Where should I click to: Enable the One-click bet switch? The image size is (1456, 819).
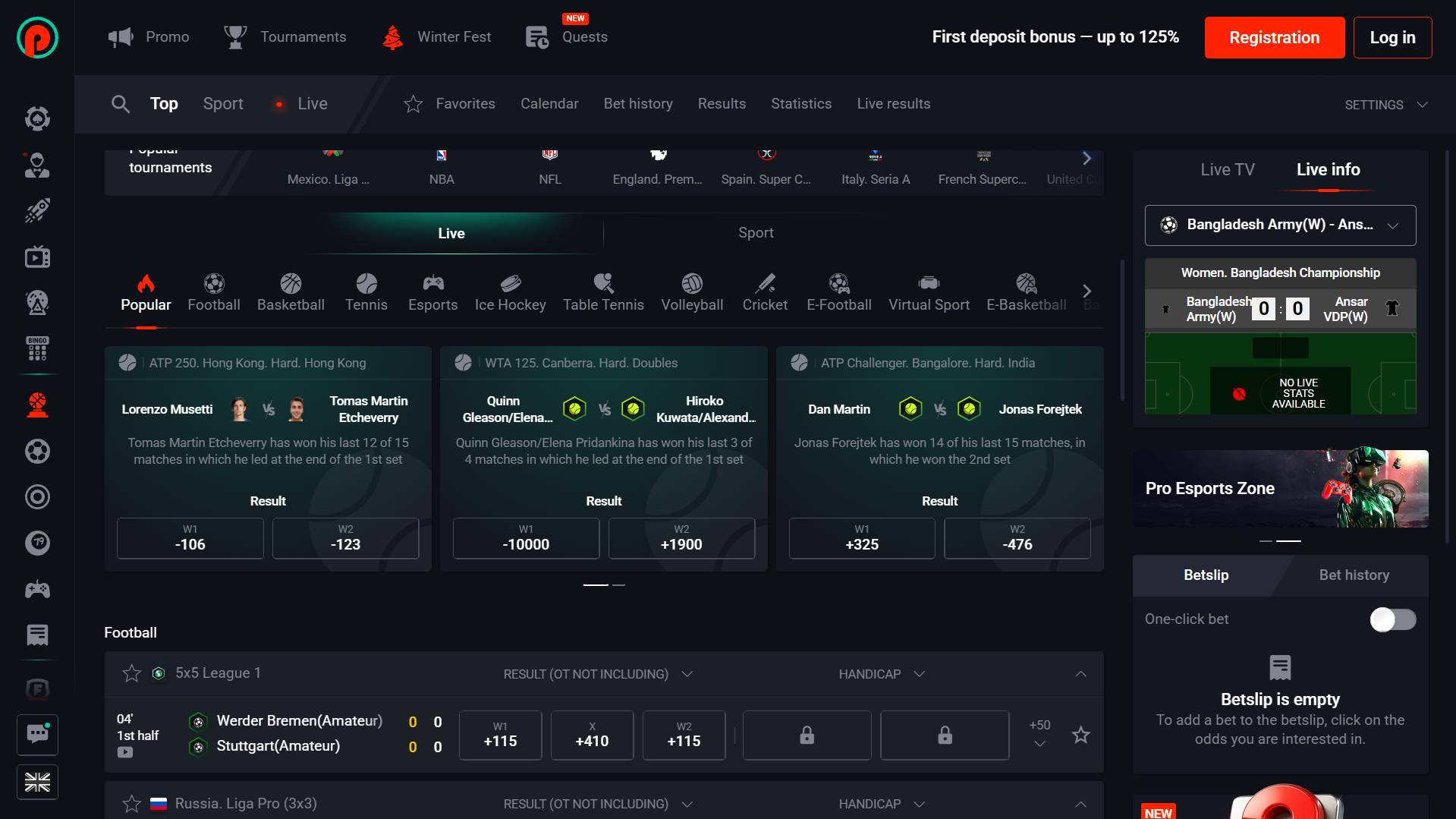pos(1392,619)
